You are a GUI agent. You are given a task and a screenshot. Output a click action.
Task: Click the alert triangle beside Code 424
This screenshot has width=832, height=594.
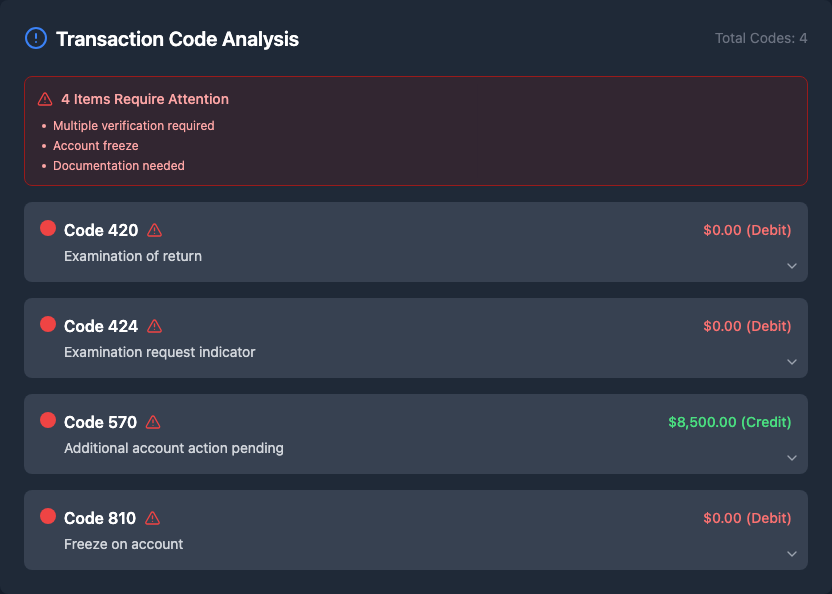coord(154,326)
